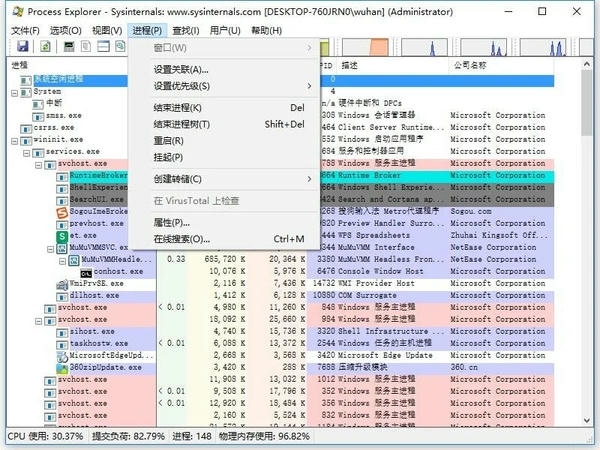
Task: Click the orange commit history graph
Action: point(365,47)
